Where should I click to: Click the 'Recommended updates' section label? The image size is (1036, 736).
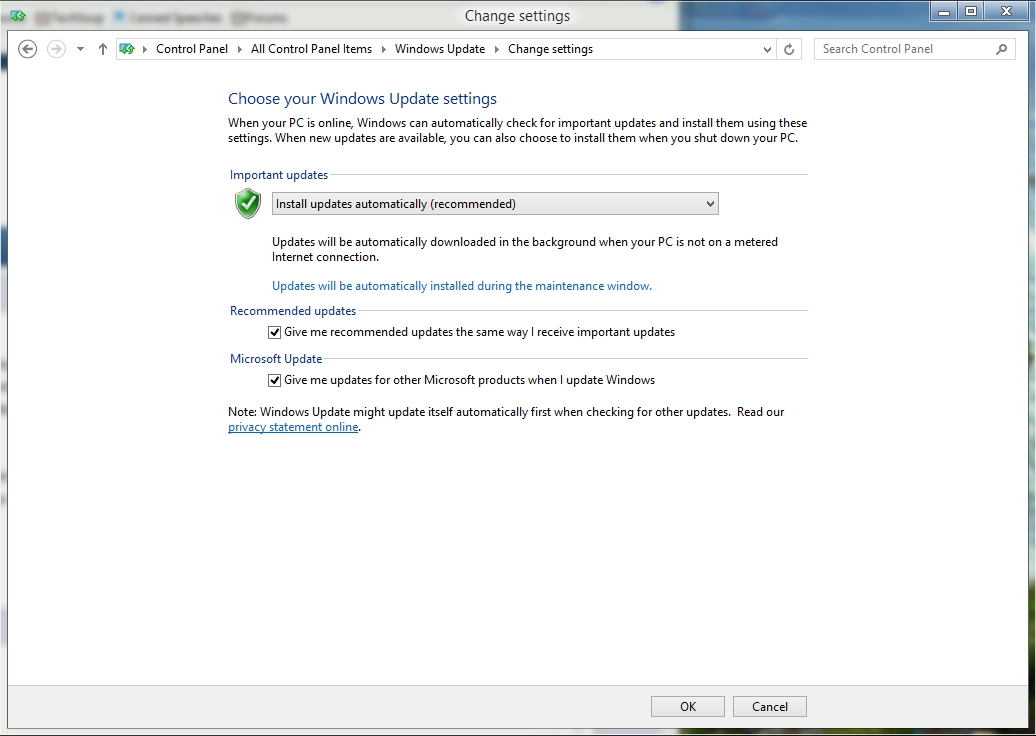tap(293, 311)
